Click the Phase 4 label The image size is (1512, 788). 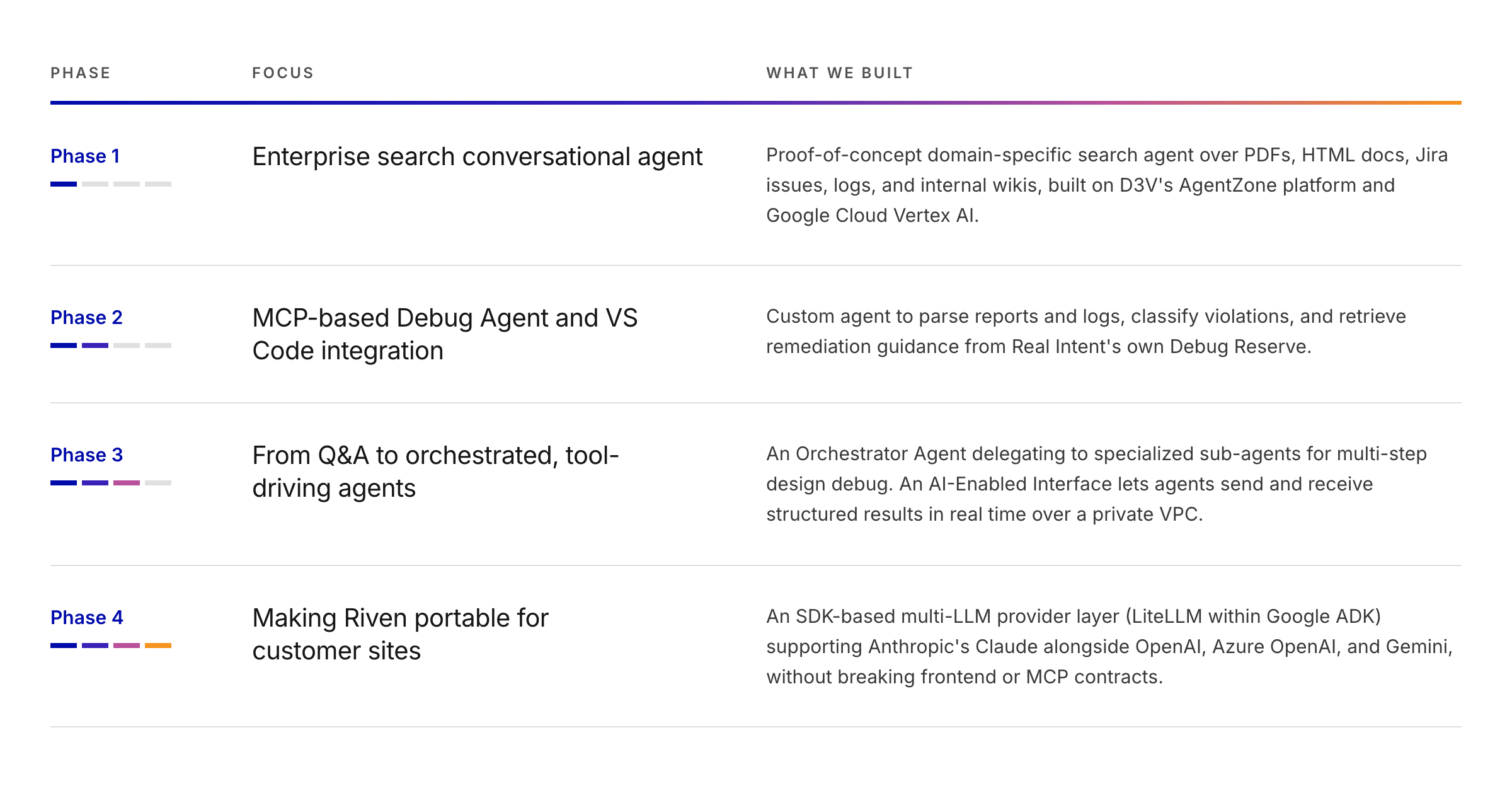point(86,617)
